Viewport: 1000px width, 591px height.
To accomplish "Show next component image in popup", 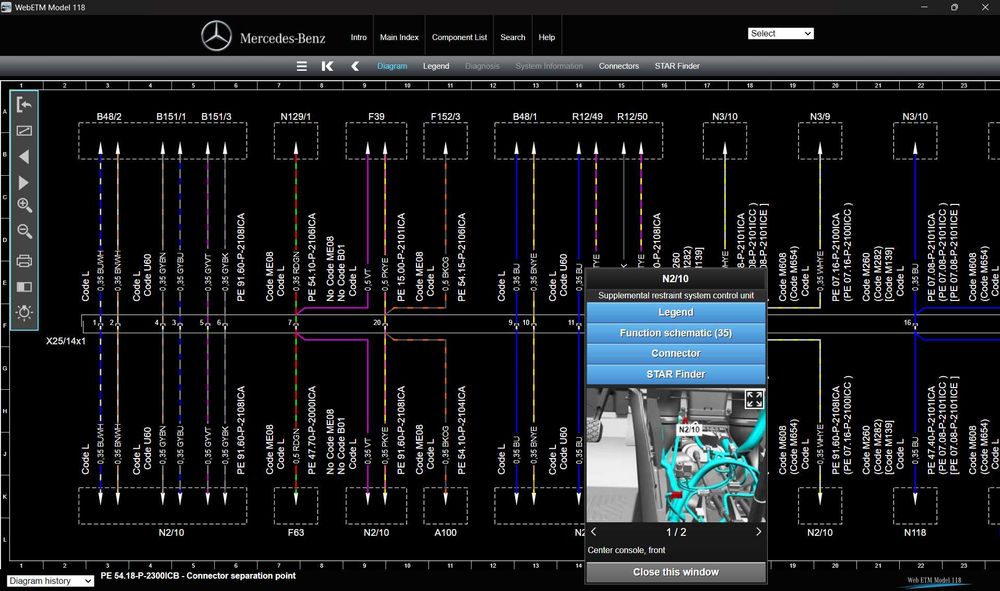I will pyautogui.click(x=758, y=532).
